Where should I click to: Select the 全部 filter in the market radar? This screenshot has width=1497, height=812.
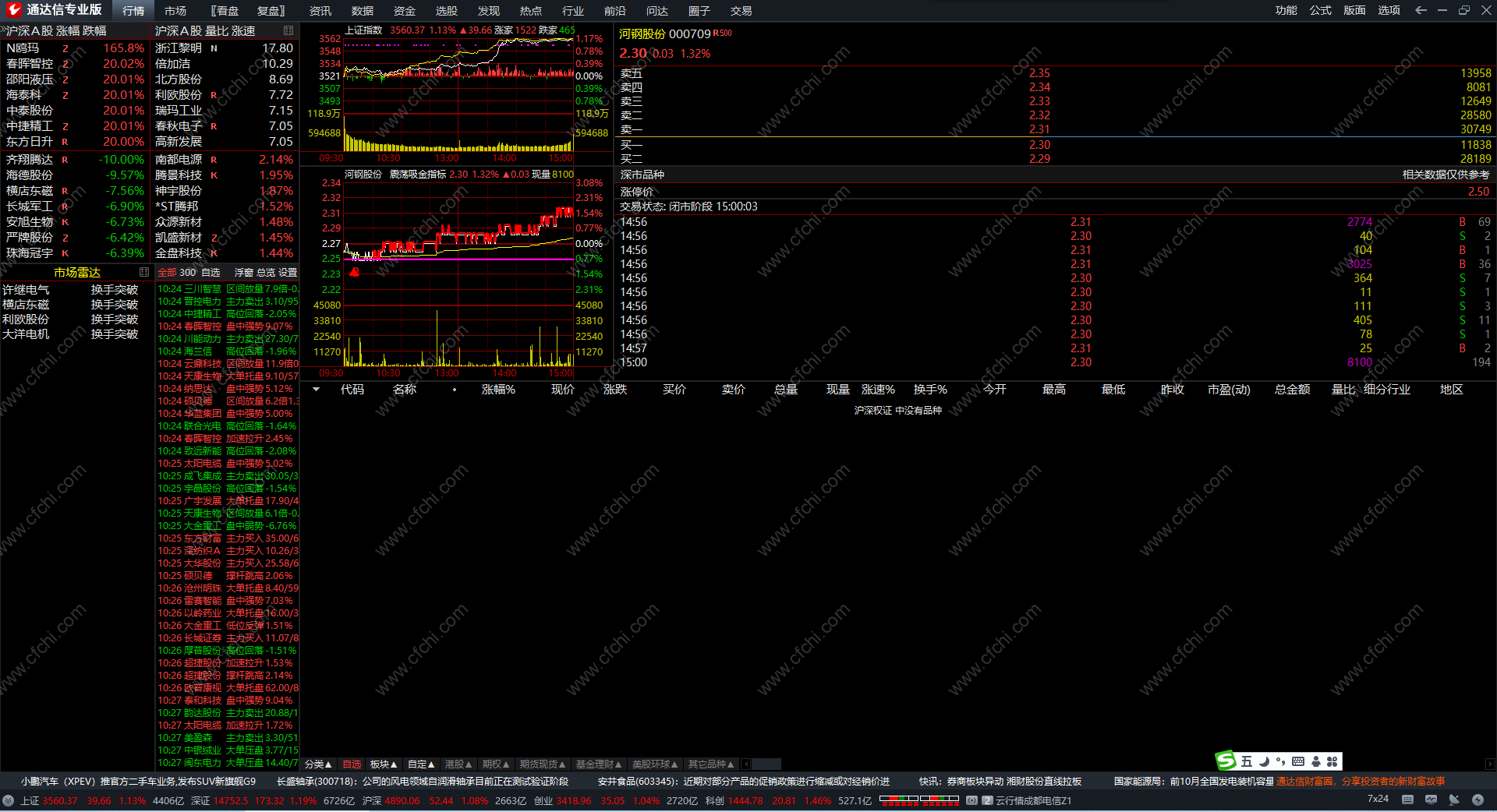pyautogui.click(x=167, y=273)
